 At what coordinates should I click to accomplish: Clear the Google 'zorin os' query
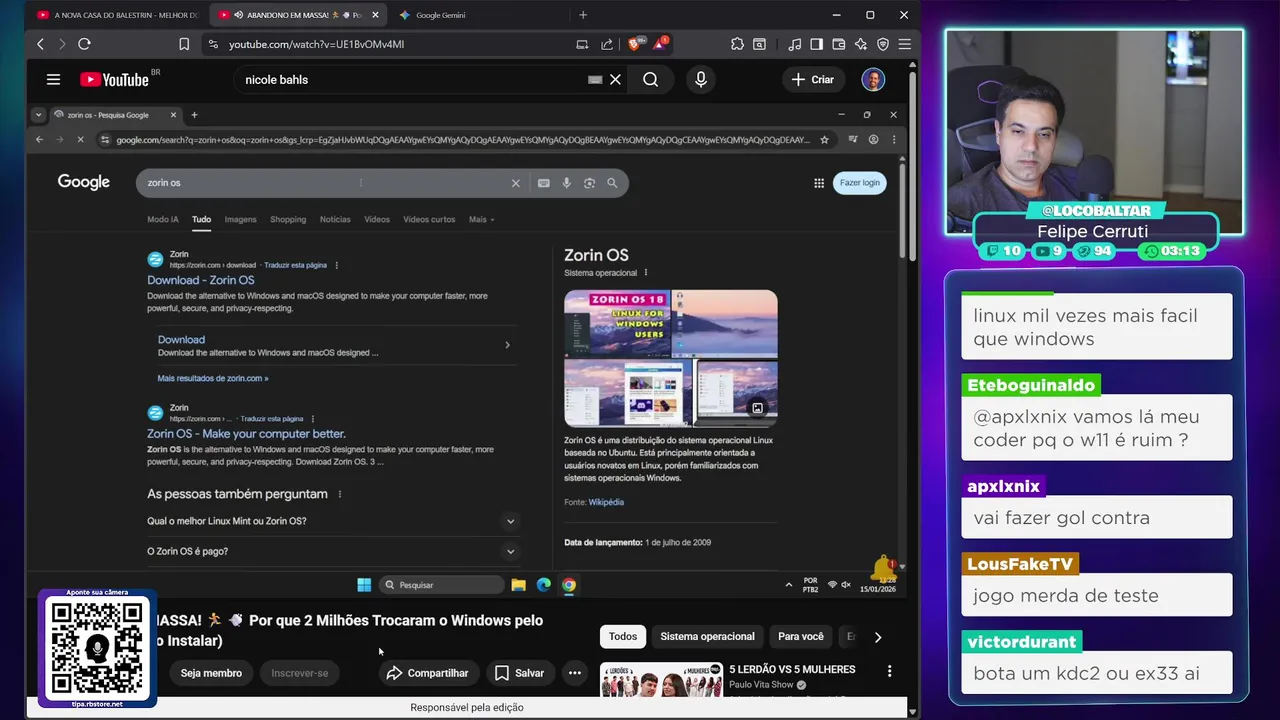pyautogui.click(x=516, y=183)
